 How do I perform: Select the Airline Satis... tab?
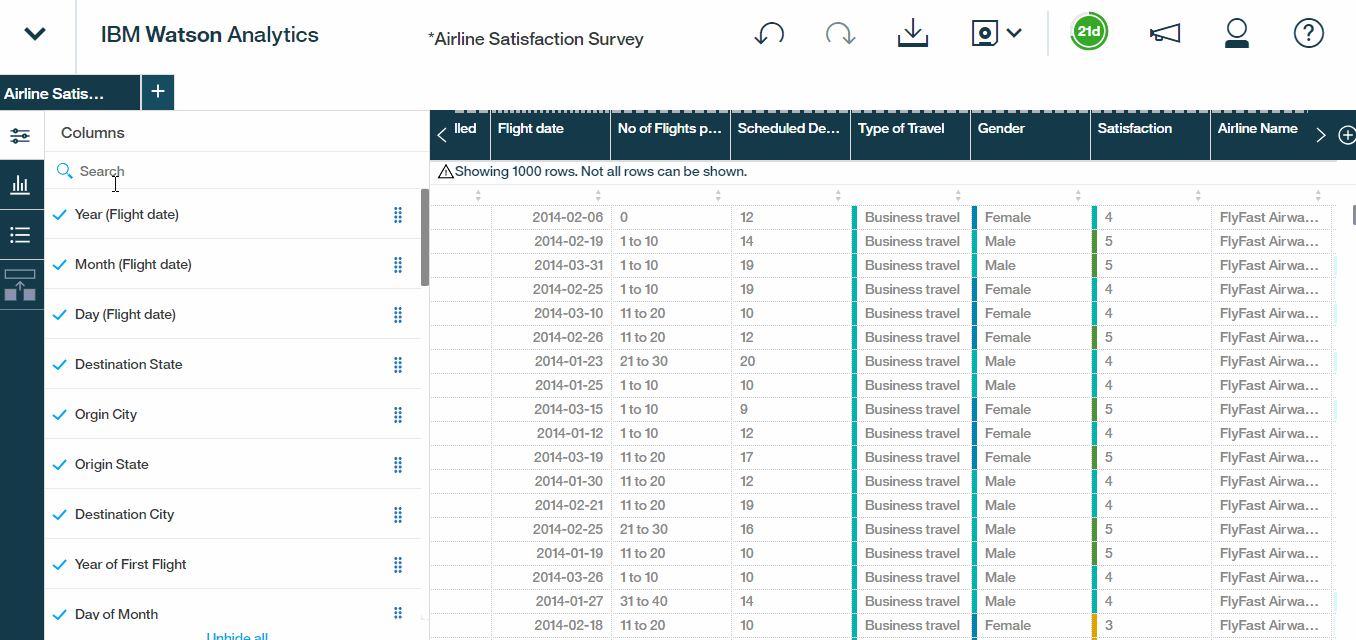[70, 93]
